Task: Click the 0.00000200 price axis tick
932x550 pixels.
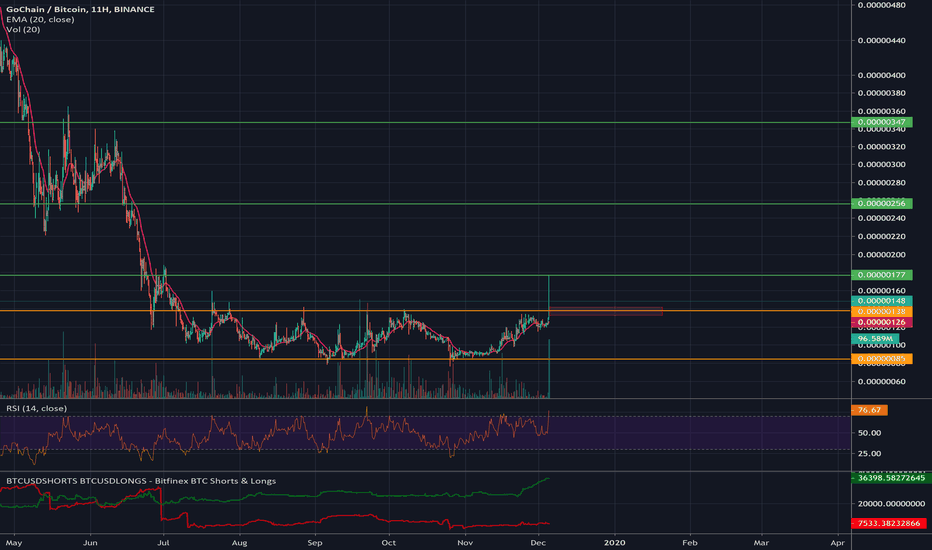Action: (x=881, y=254)
